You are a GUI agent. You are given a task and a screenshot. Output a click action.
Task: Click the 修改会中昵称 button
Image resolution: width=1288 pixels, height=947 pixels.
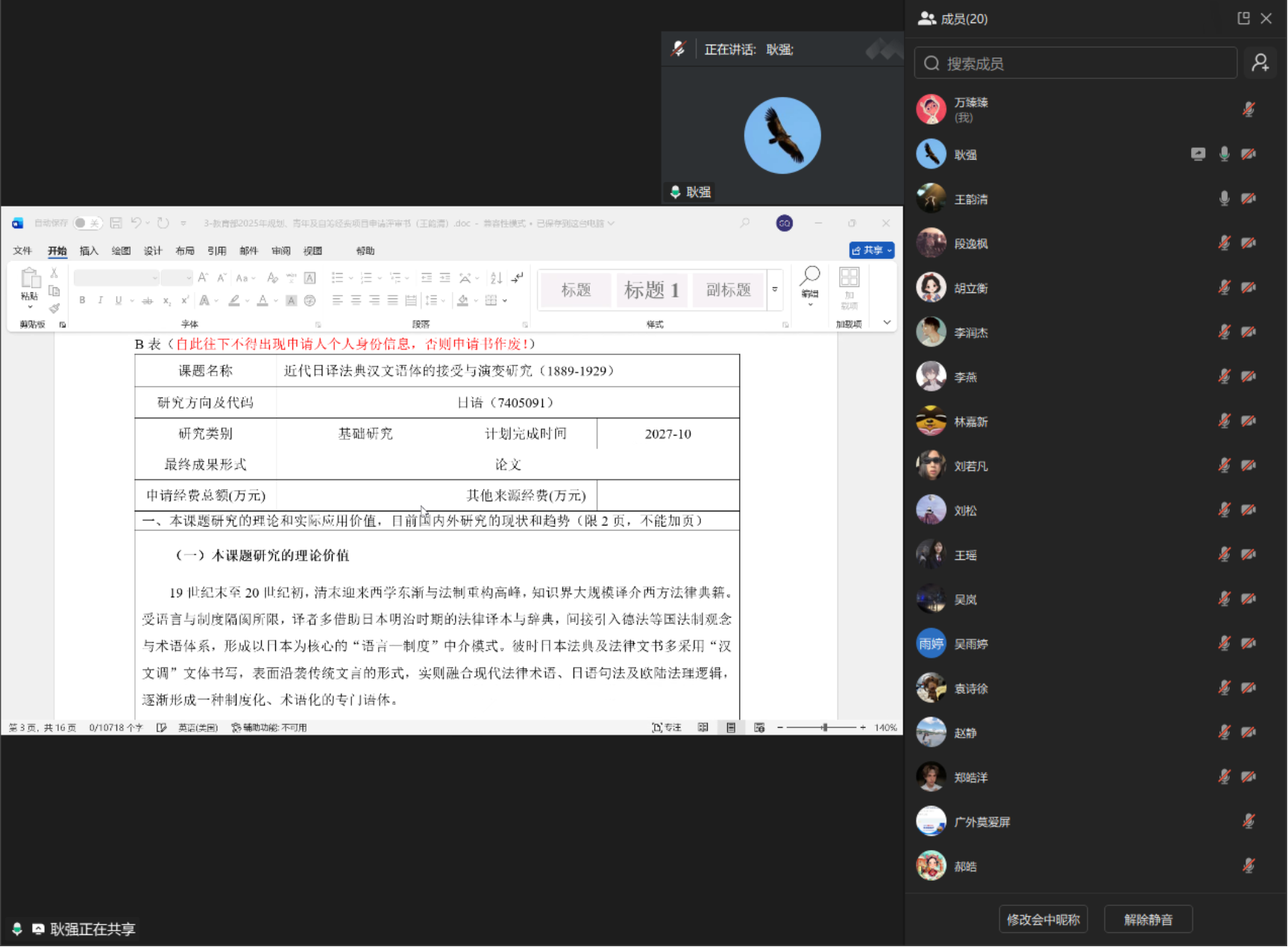[1043, 919]
